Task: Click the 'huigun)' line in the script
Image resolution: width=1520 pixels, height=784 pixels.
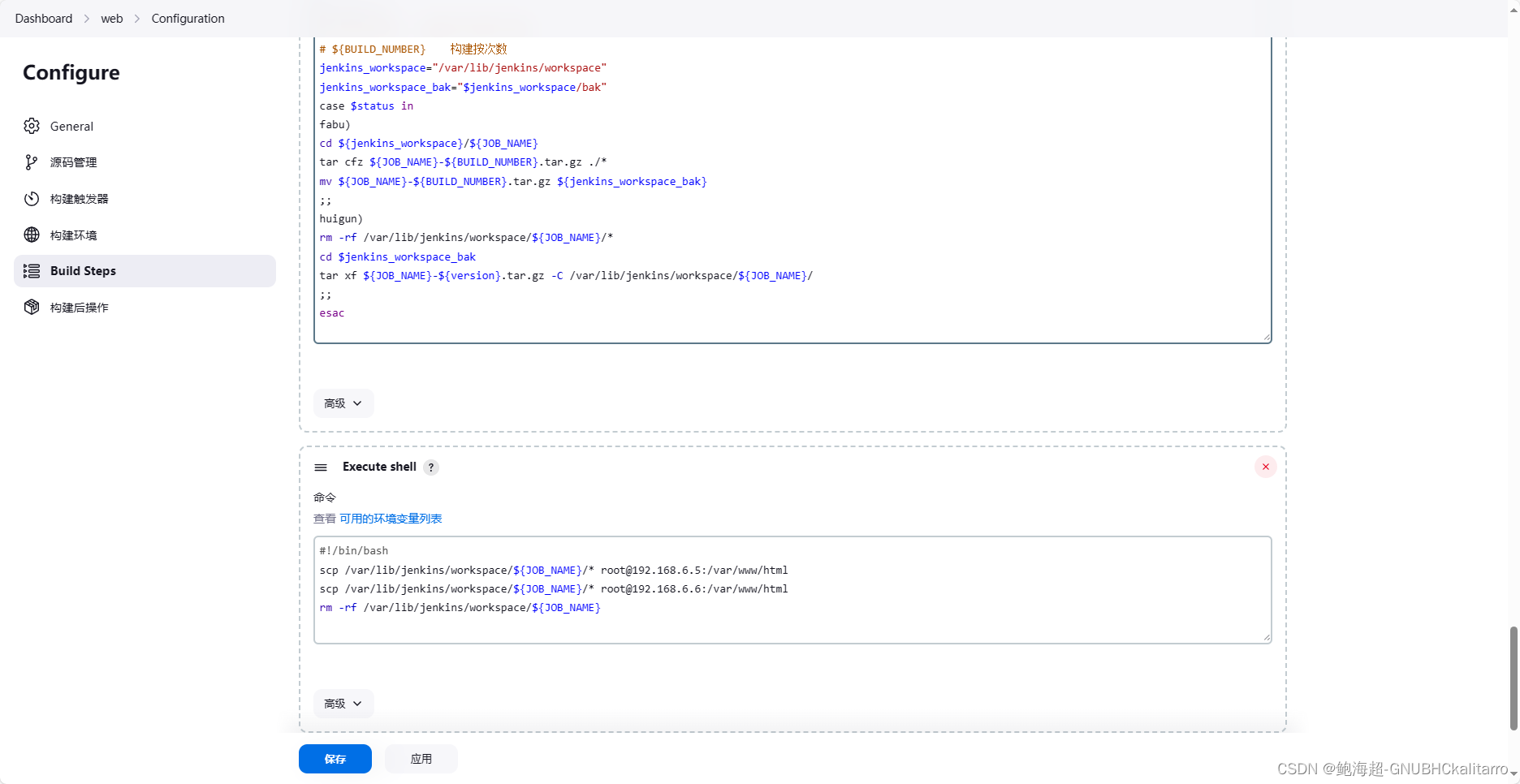Action: coord(341,219)
